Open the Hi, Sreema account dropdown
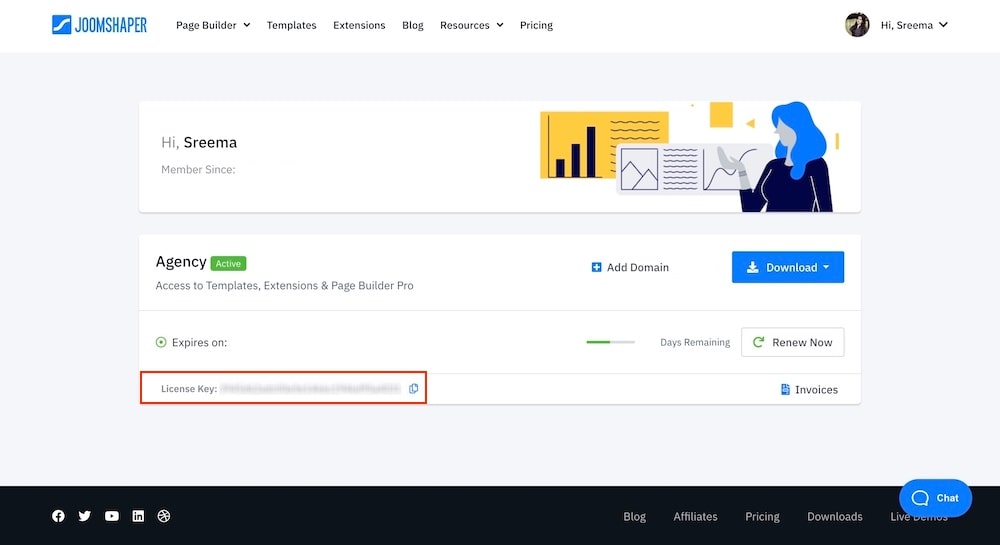 tap(913, 25)
